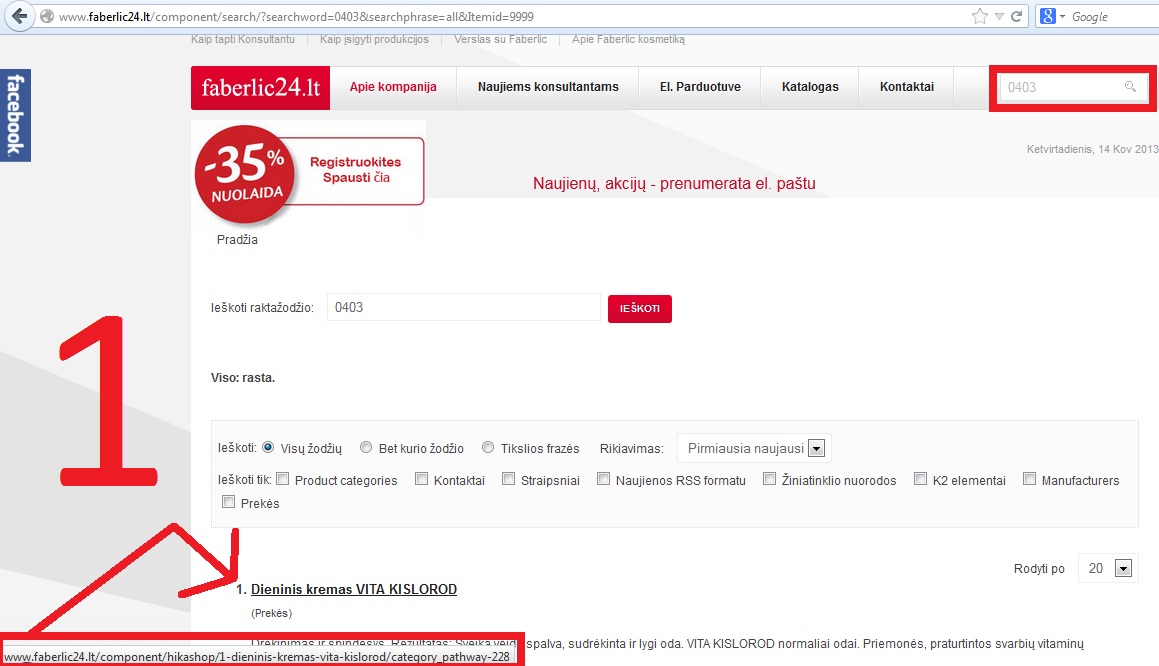This screenshot has height=666, width=1159.
Task: Click the red IEŠKOTI button
Action: [640, 308]
